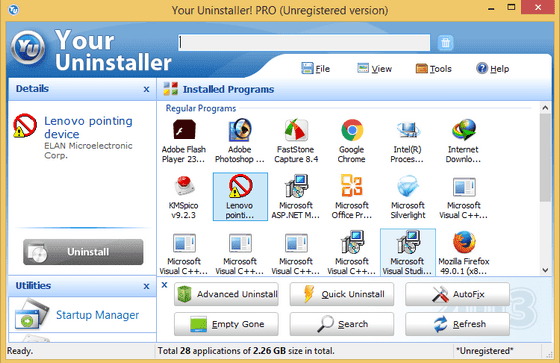The width and height of the screenshot is (560, 363).
Task: Click the *Unregistered* status bar text
Action: coord(484,351)
